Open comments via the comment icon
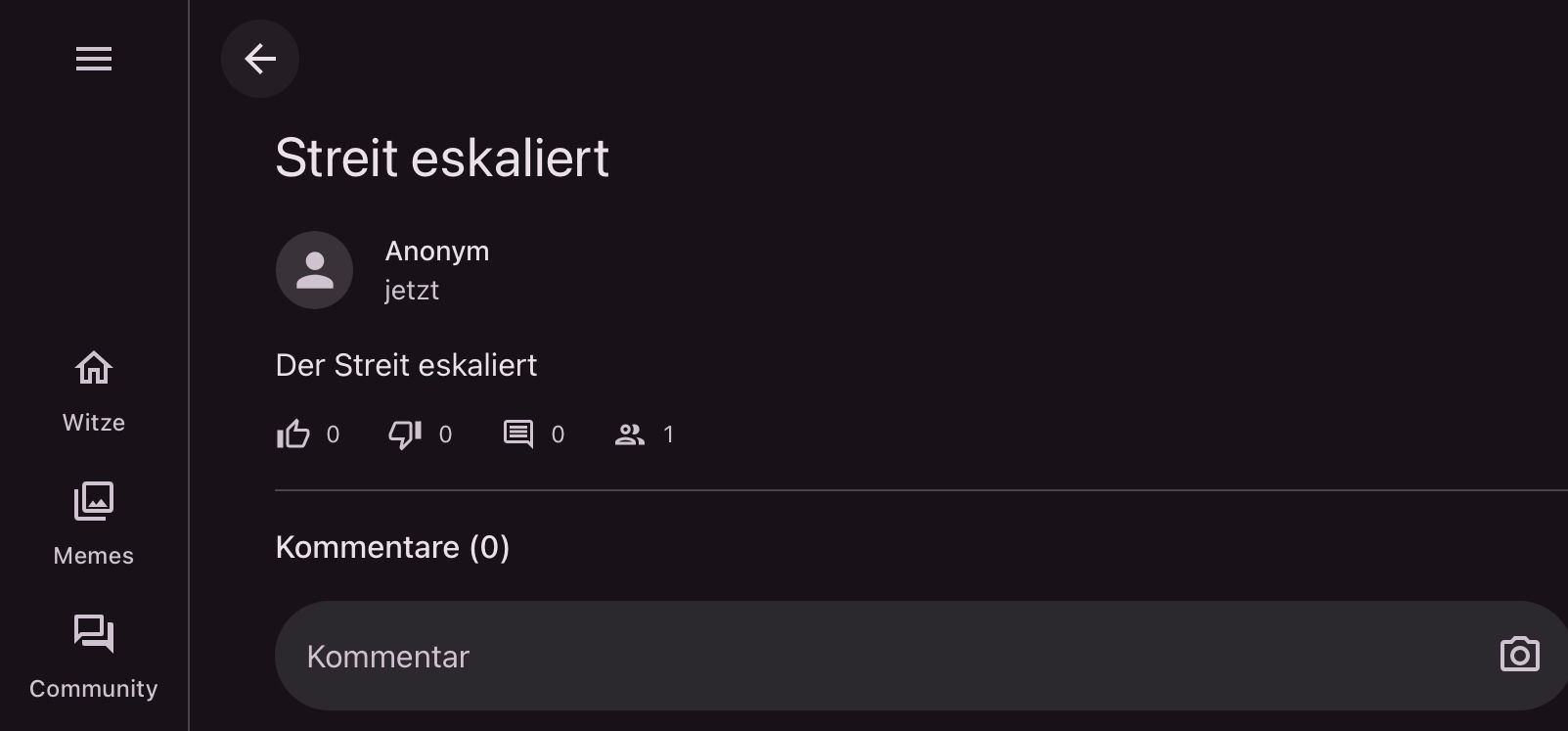This screenshot has width=1568, height=731. click(518, 434)
